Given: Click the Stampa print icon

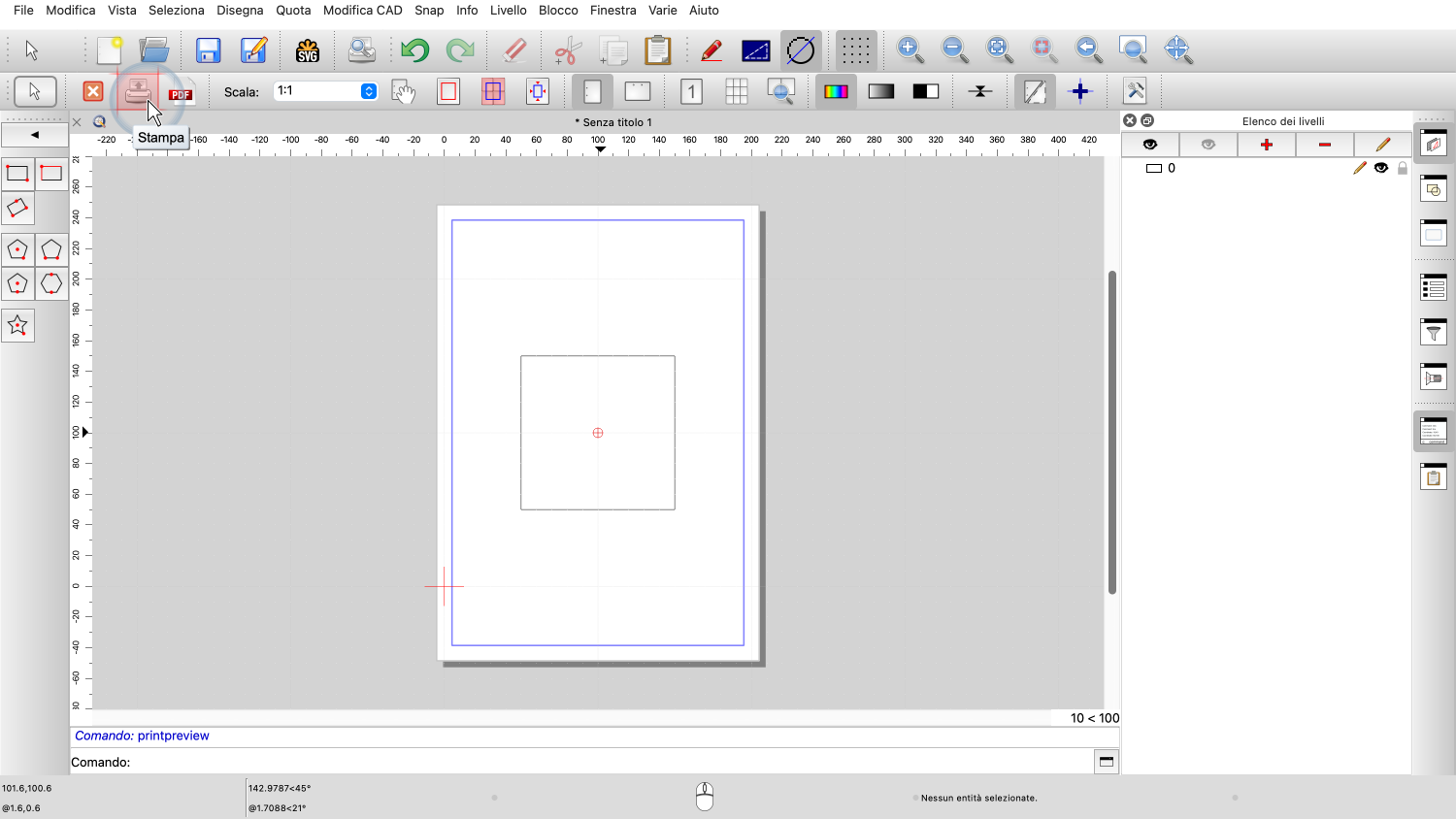Looking at the screenshot, I should coord(138,91).
